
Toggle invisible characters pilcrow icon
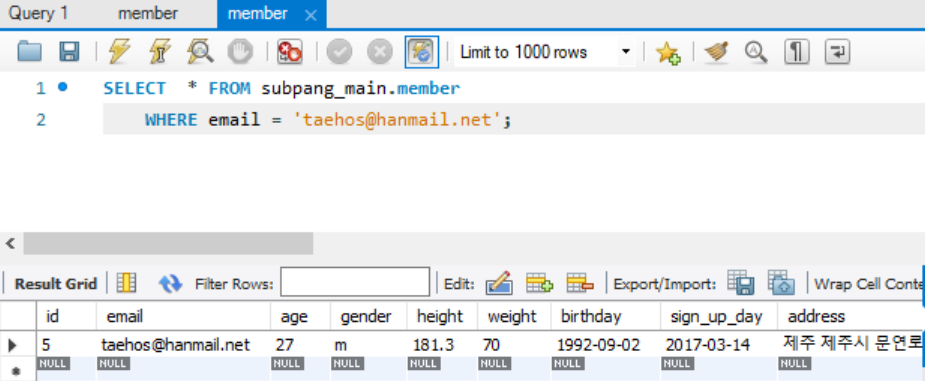796,52
